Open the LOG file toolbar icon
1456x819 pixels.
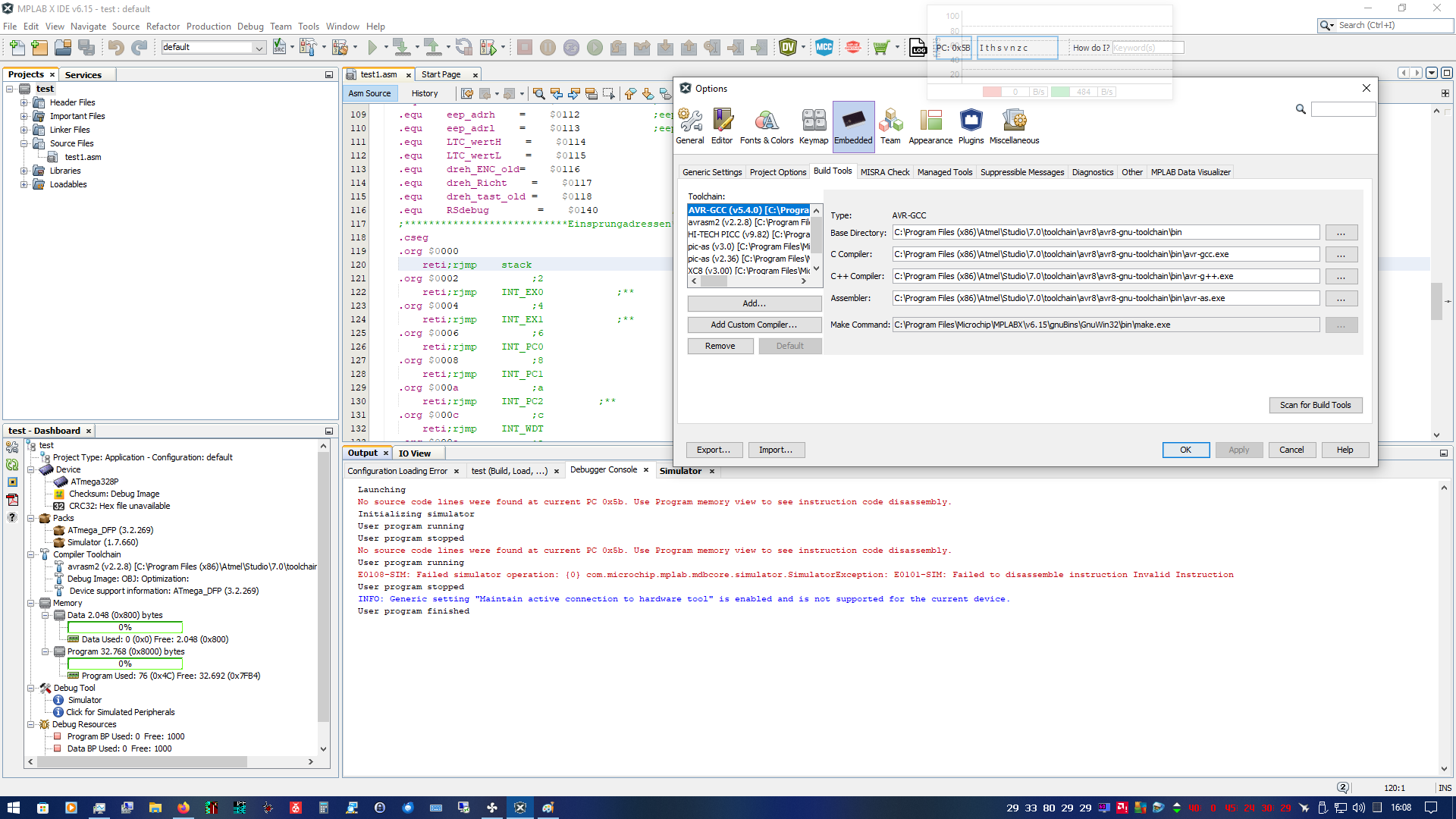pos(918,48)
